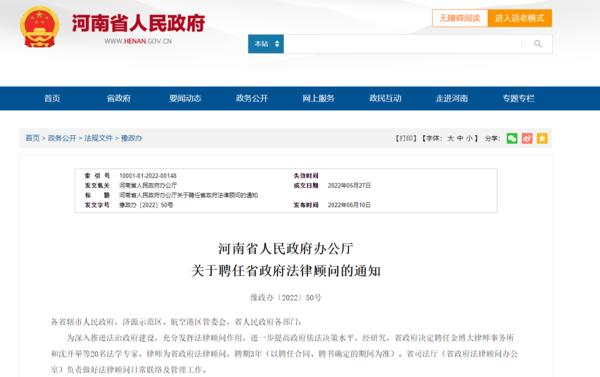Image resolution: width=600 pixels, height=377 pixels.
Task: Click the 无障碍阅读 button
Action: [460, 18]
